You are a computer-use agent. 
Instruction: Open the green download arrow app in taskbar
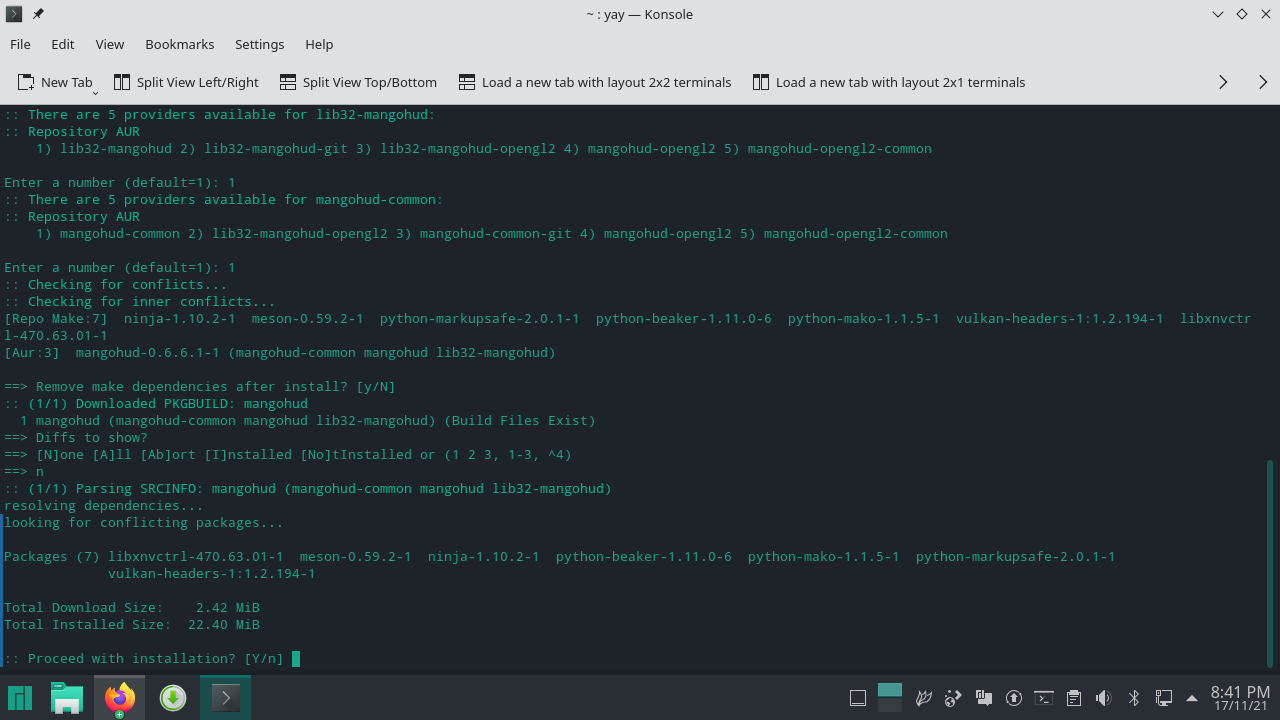(x=173, y=697)
